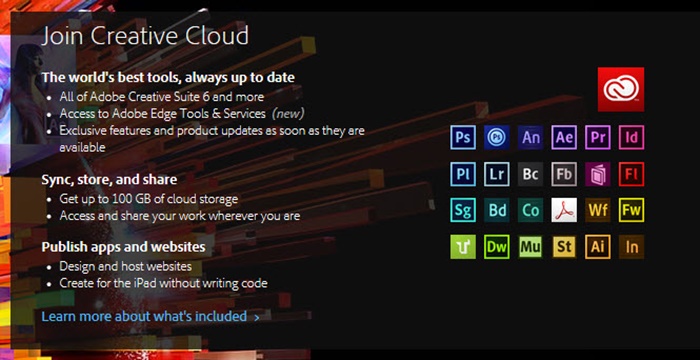Click the 'Sync, store, and share' heading

coord(109,180)
